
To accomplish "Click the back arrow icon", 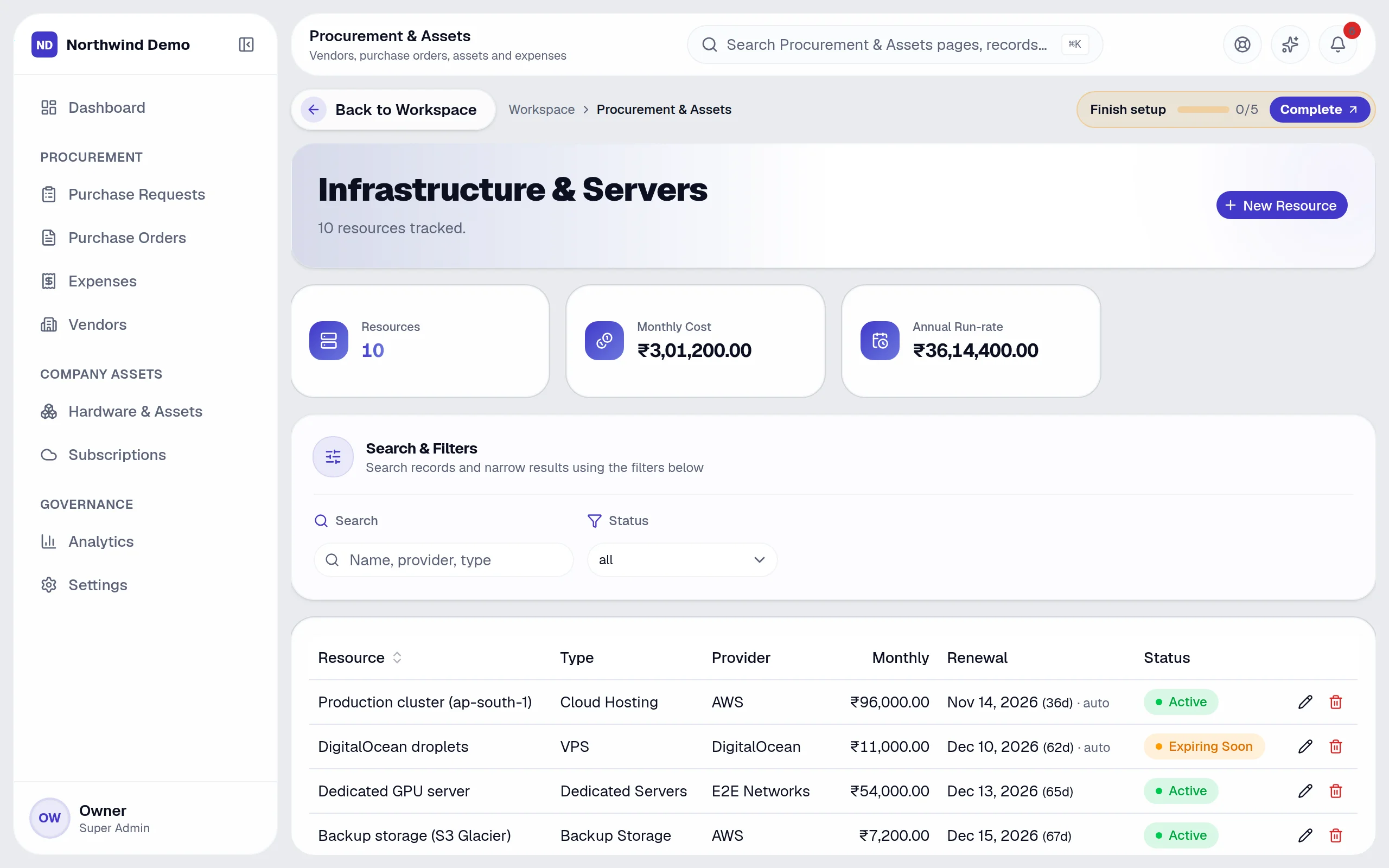I will click(314, 110).
